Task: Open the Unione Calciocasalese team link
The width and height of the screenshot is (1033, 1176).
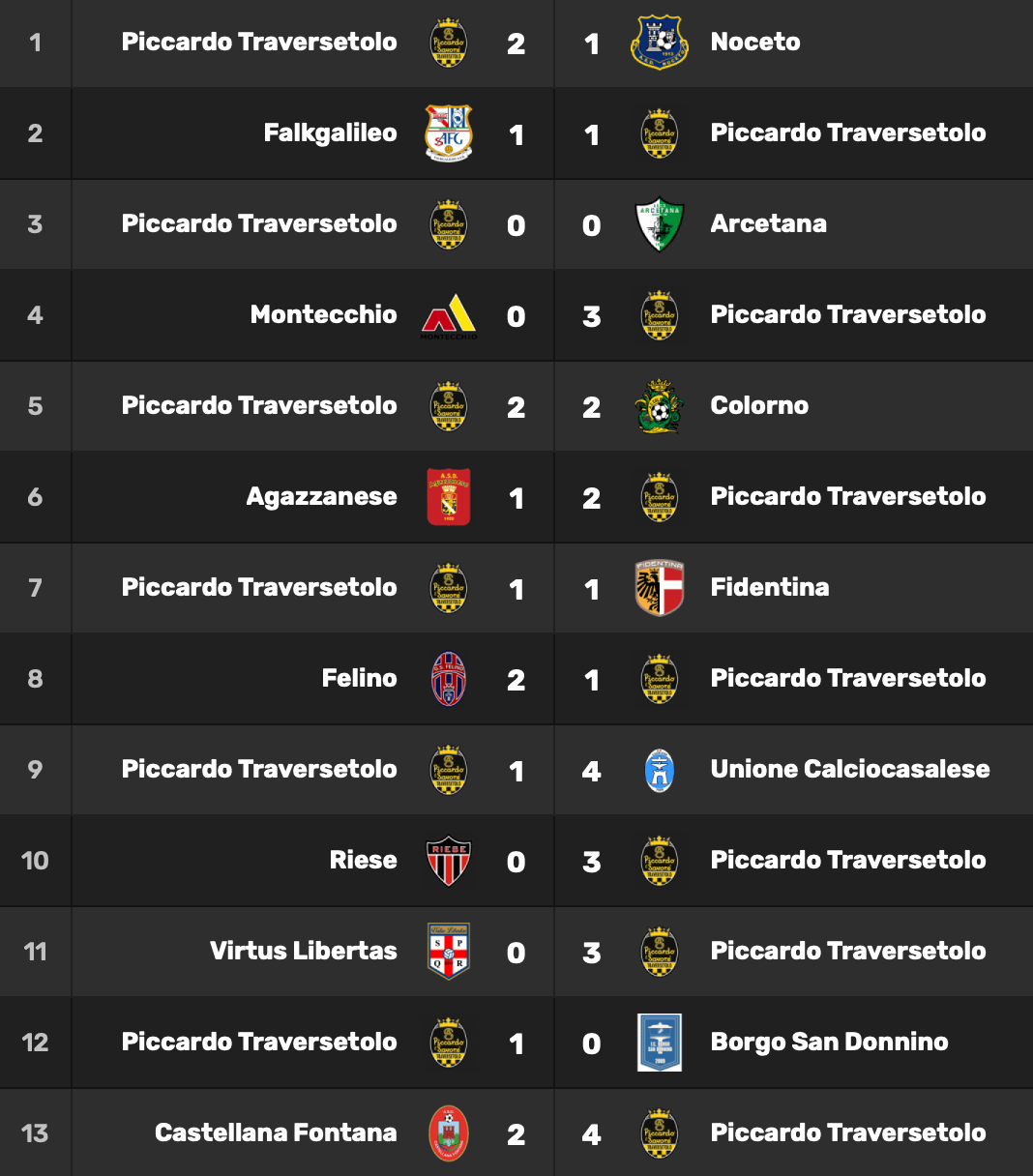Action: tap(850, 769)
